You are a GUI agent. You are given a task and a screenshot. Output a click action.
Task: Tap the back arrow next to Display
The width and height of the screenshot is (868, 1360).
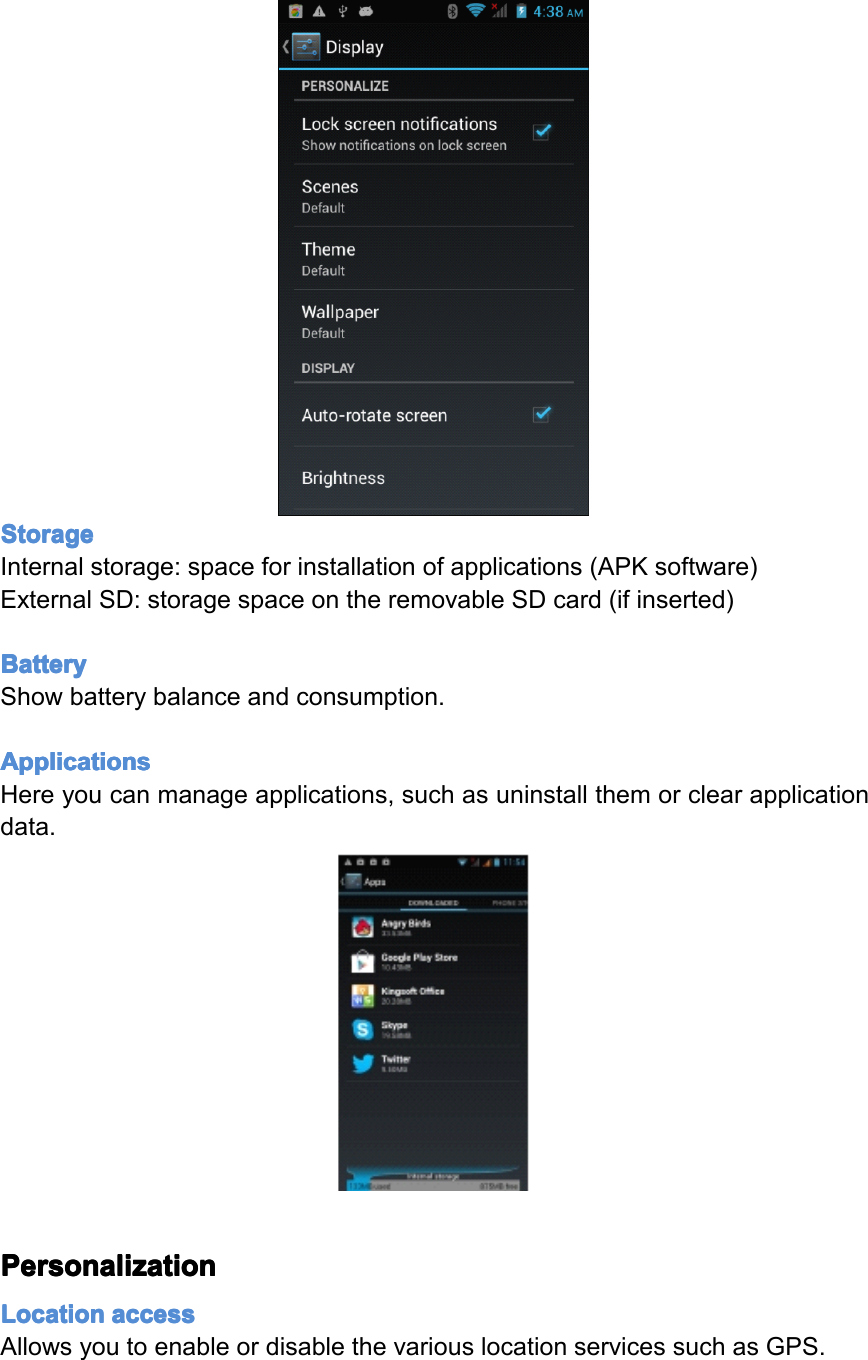(284, 46)
